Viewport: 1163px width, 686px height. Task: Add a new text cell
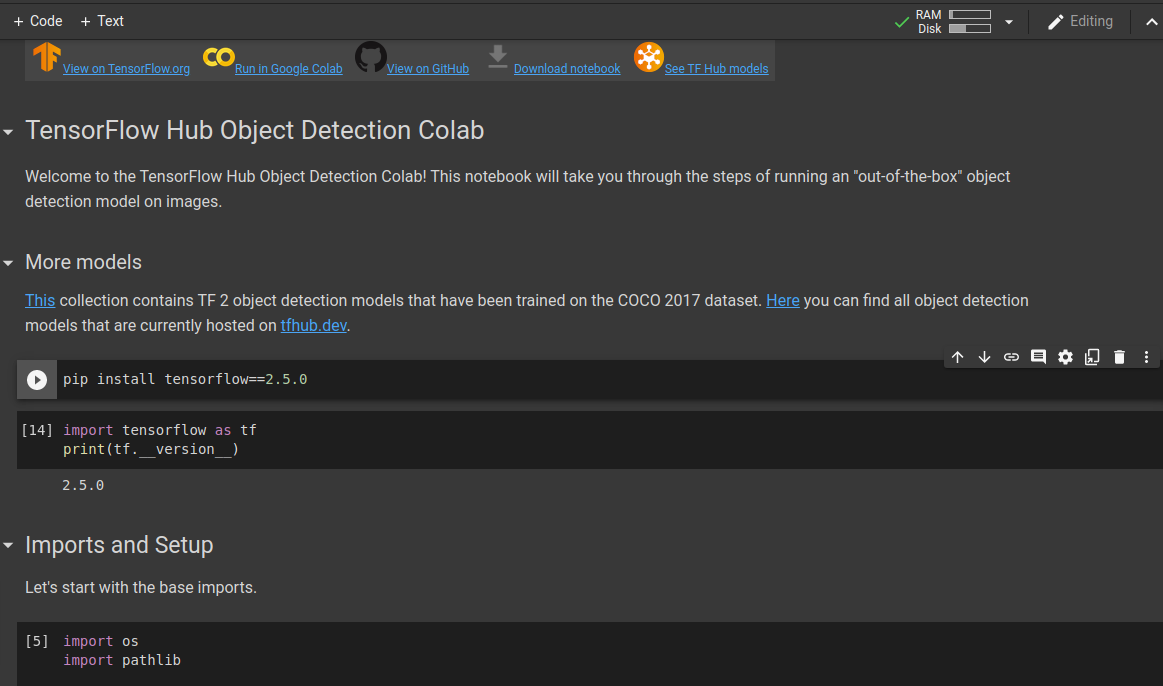[x=102, y=20]
